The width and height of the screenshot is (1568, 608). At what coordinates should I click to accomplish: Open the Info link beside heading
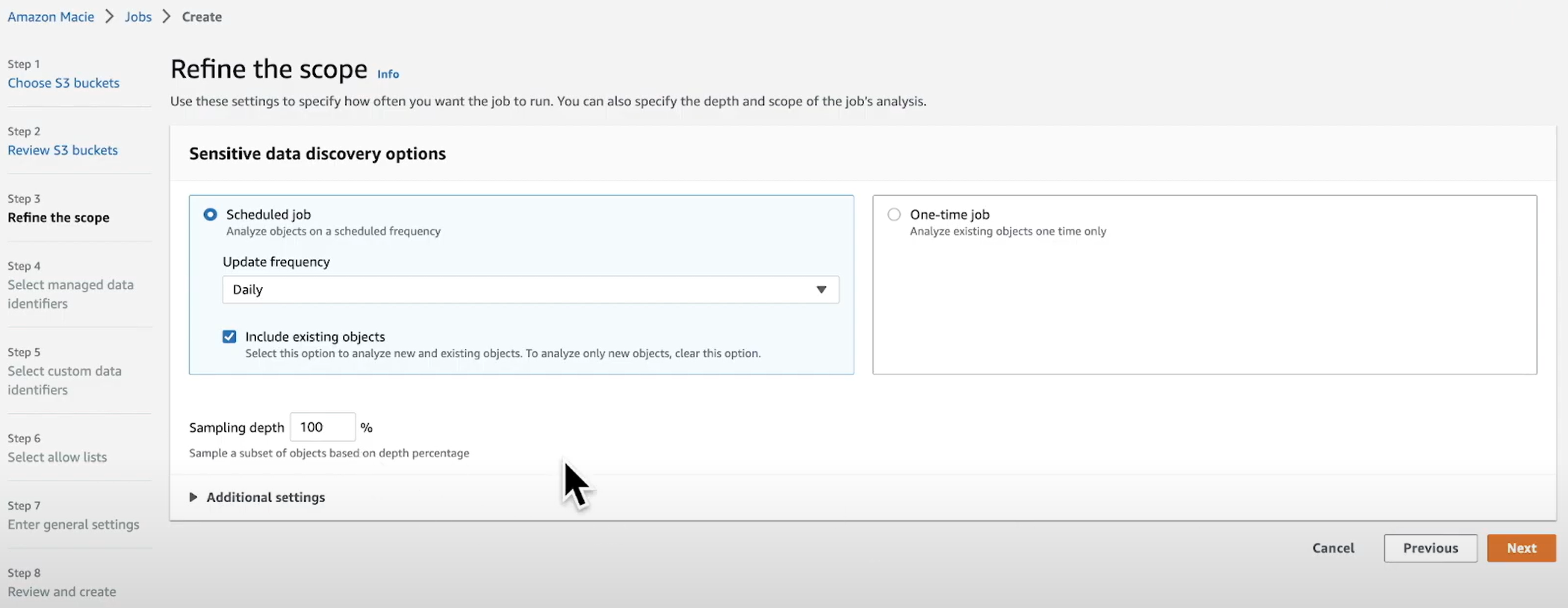[388, 74]
